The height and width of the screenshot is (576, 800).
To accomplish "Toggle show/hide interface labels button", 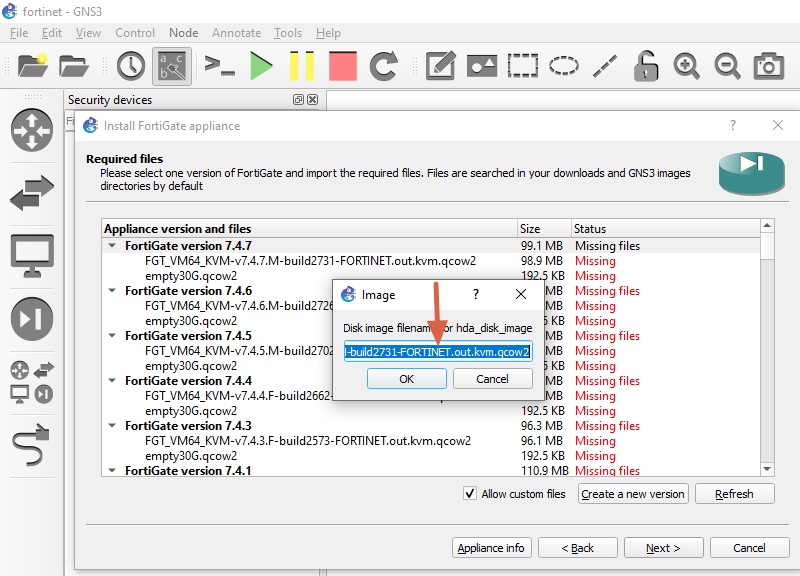I will [171, 66].
